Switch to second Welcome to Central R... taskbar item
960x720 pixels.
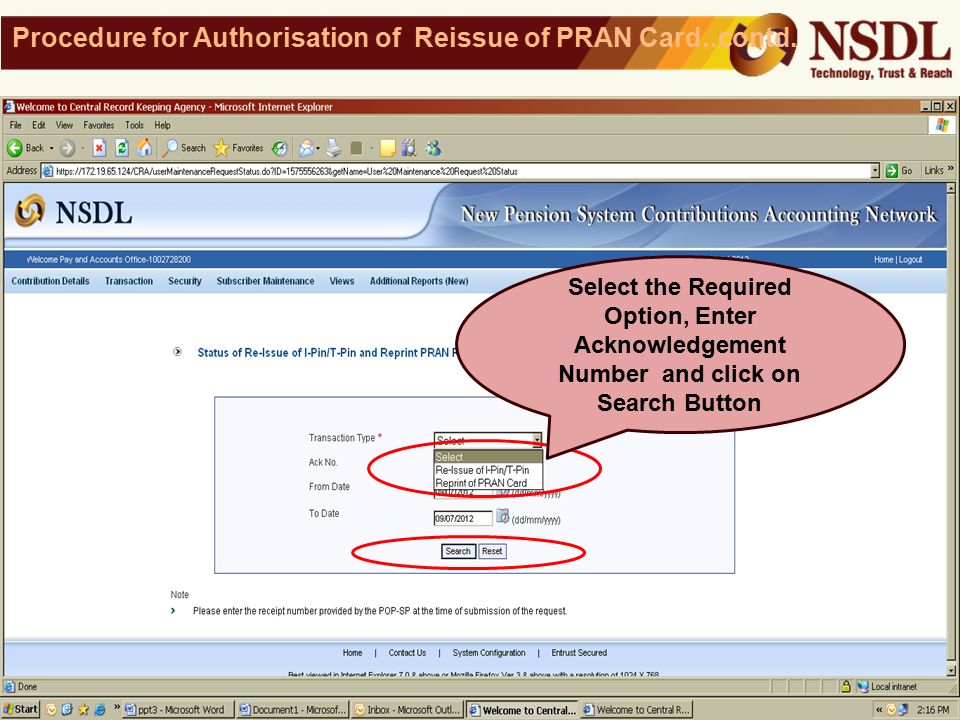(x=637, y=710)
